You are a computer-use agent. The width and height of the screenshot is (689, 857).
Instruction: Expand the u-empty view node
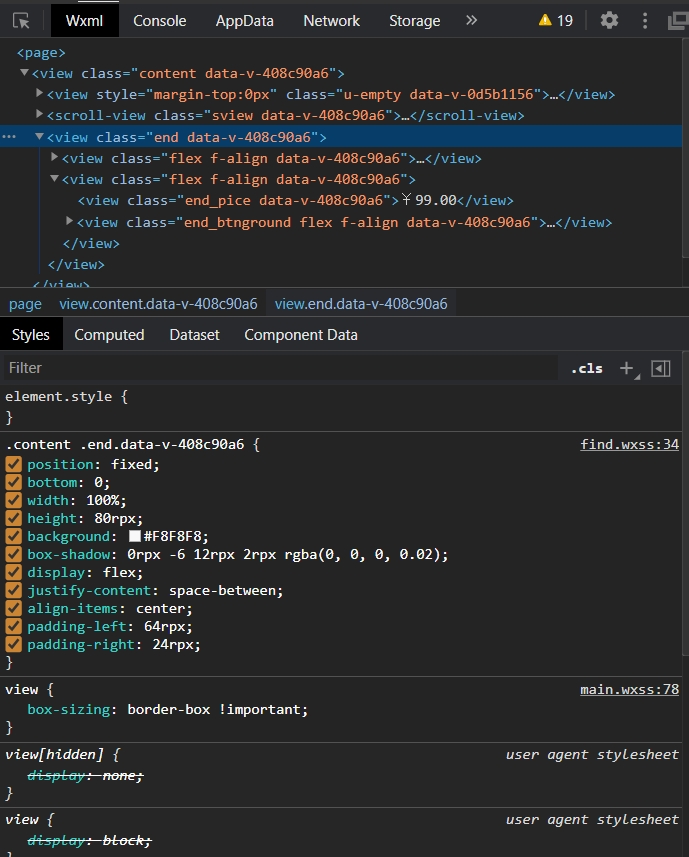(x=39, y=93)
